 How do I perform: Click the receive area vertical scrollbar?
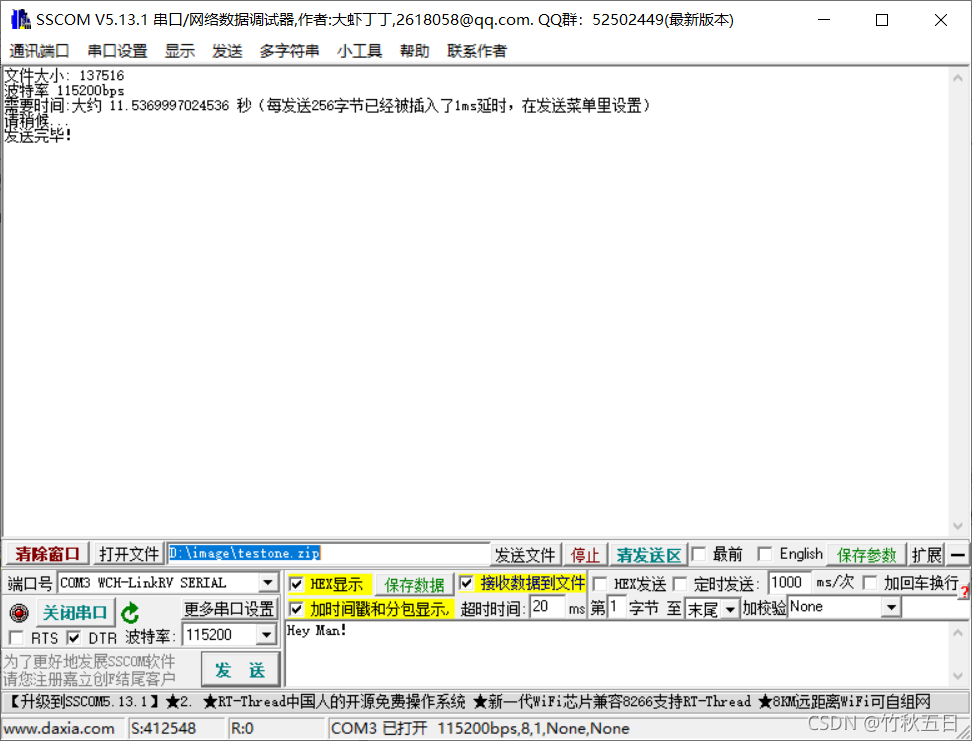click(961, 300)
